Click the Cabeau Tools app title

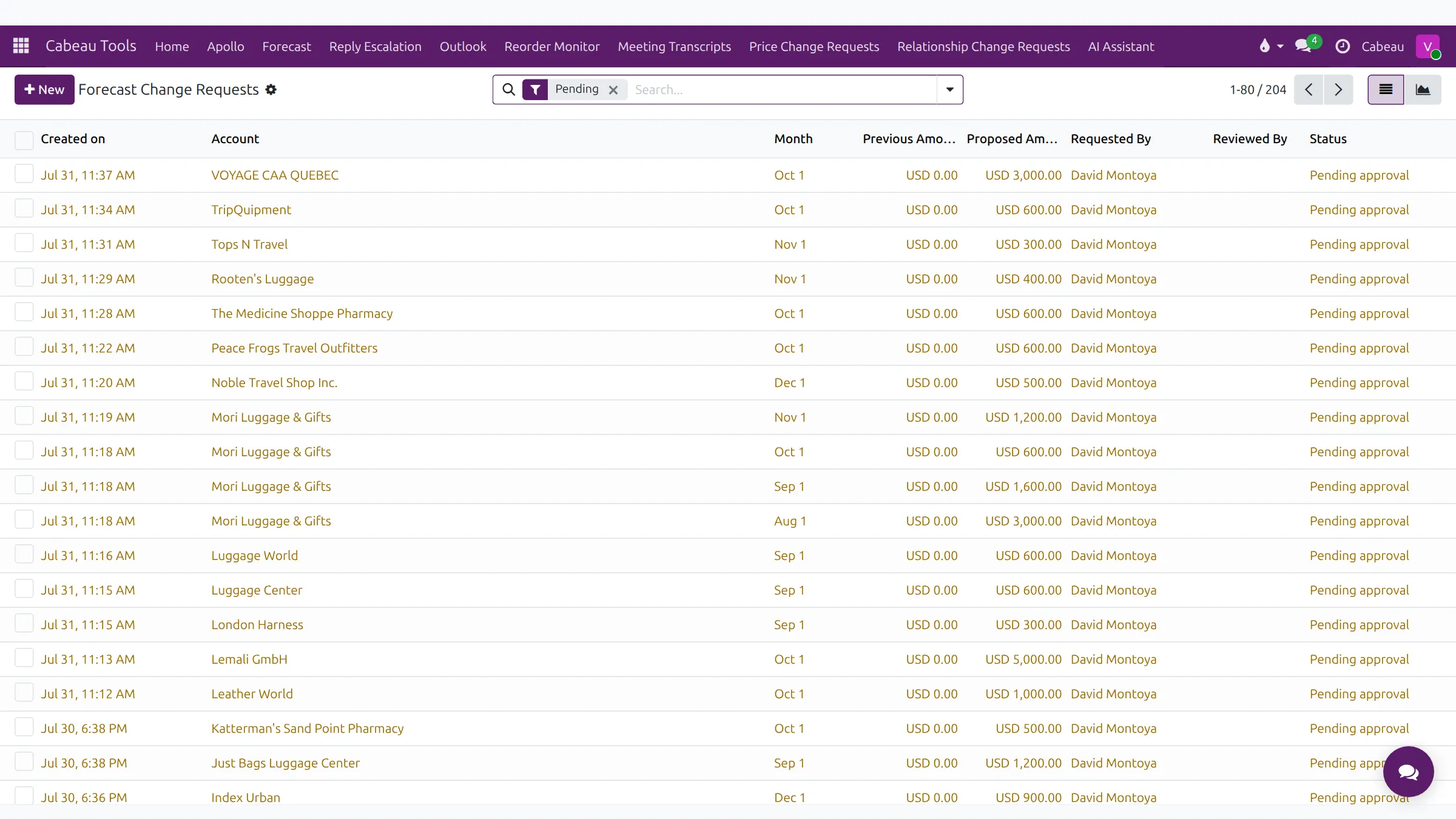click(91, 46)
